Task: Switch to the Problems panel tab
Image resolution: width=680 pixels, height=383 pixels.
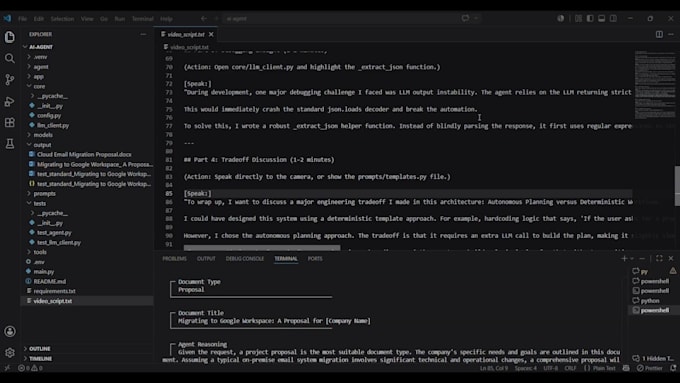Action: (x=174, y=259)
